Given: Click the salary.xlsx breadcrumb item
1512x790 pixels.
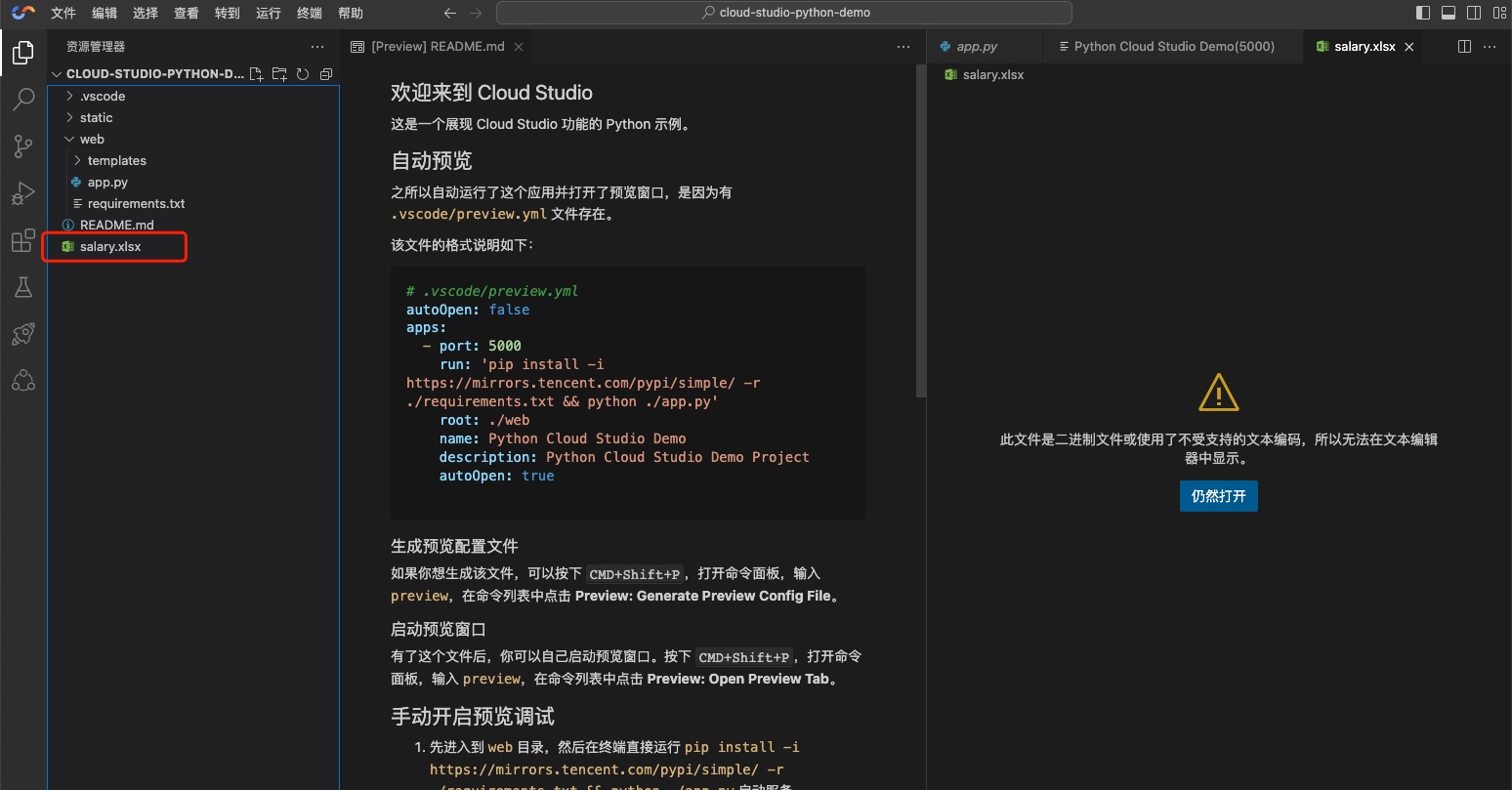Looking at the screenshot, I should click(x=985, y=75).
